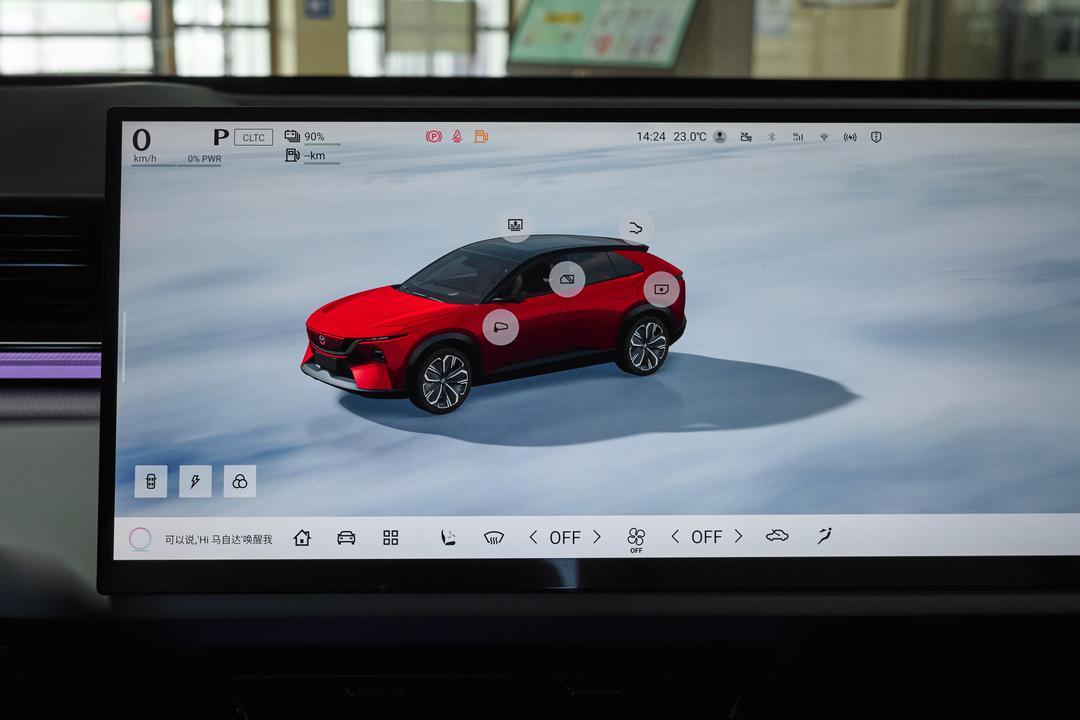Increase right OFF setting with last chevron
The image size is (1080, 720).
(x=738, y=536)
